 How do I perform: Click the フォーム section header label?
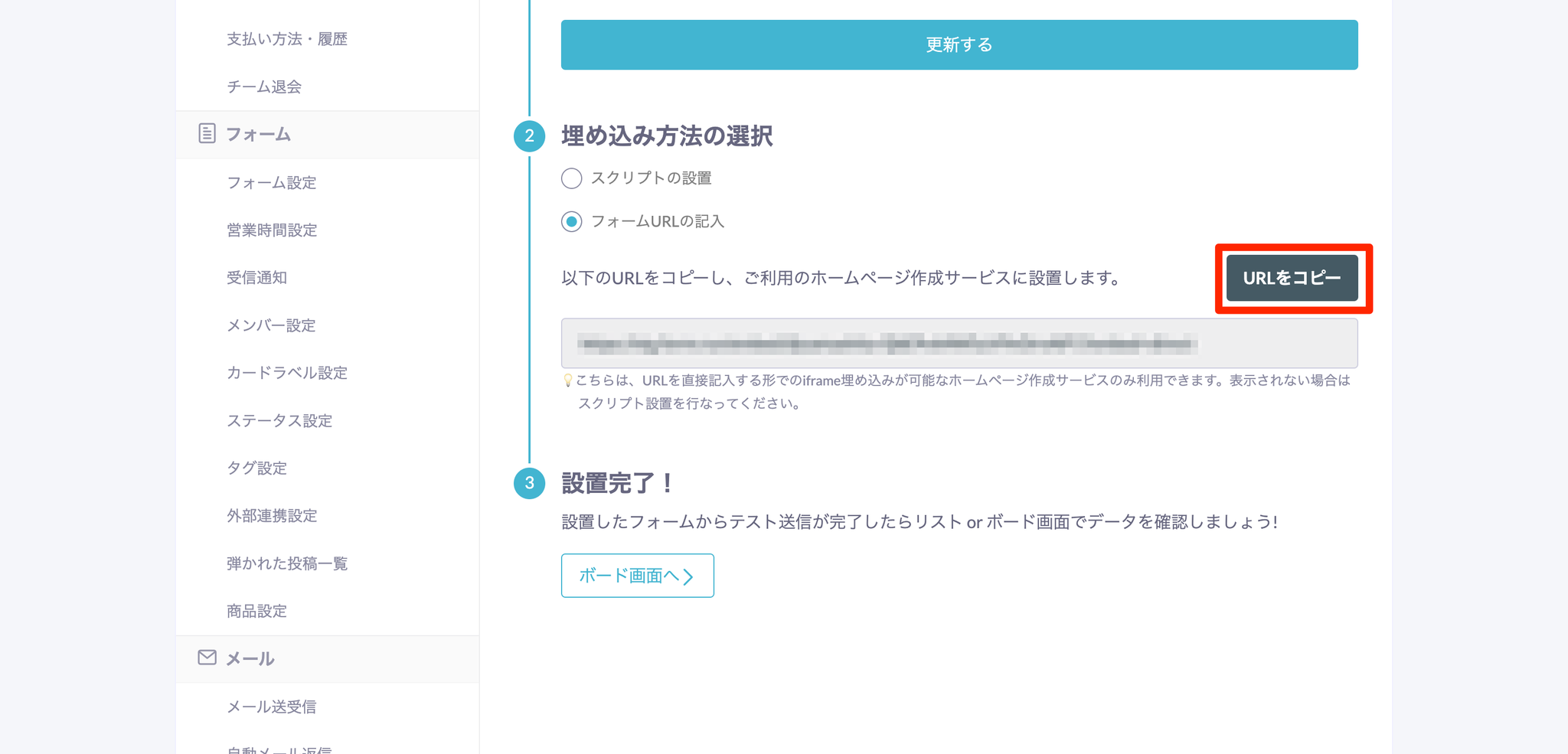(x=259, y=135)
